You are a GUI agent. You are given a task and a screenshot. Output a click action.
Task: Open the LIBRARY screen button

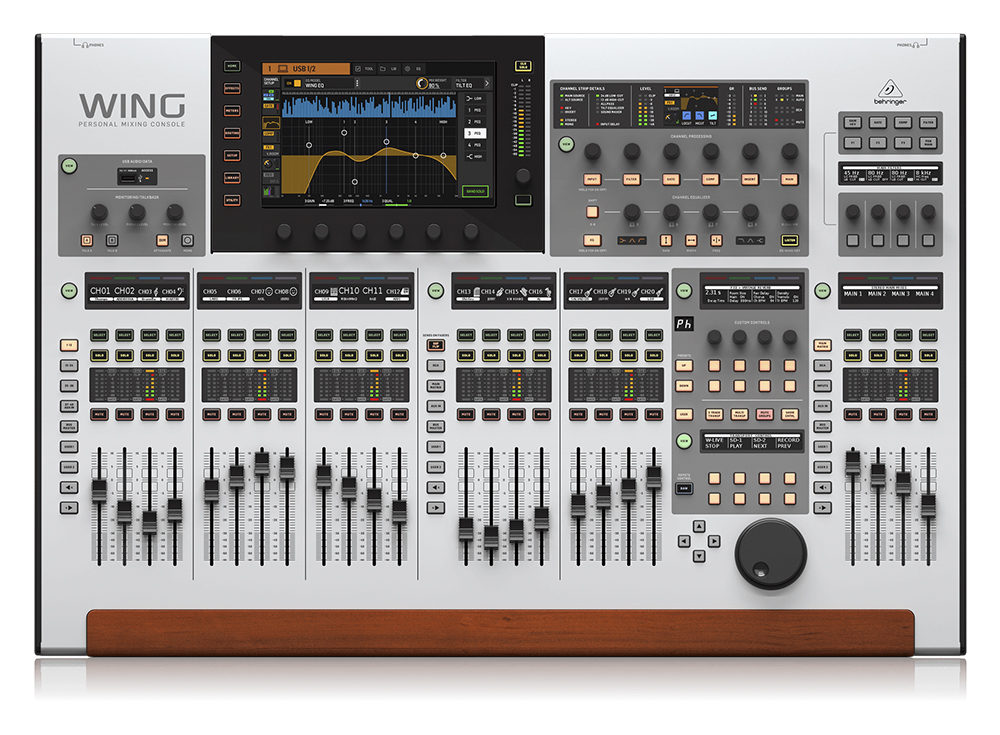[232, 177]
